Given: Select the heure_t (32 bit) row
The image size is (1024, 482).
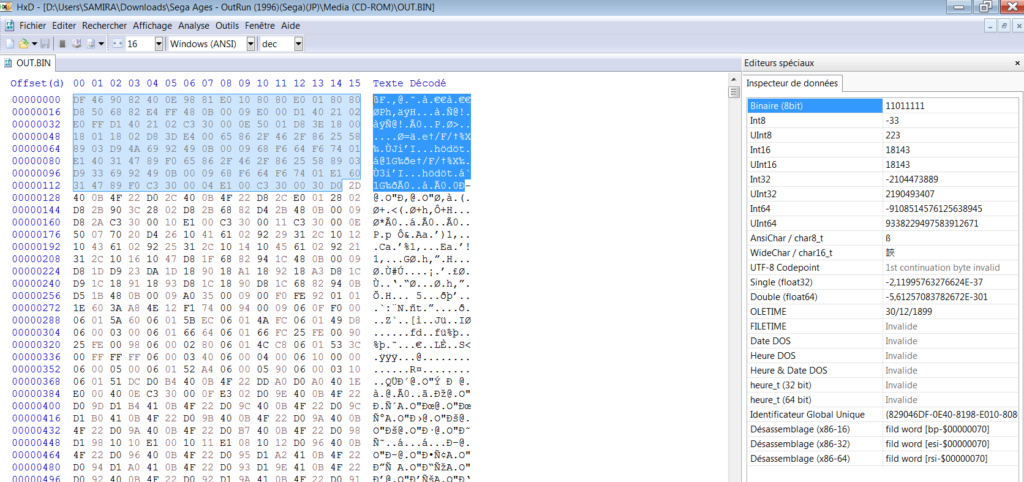Looking at the screenshot, I should tap(884, 385).
